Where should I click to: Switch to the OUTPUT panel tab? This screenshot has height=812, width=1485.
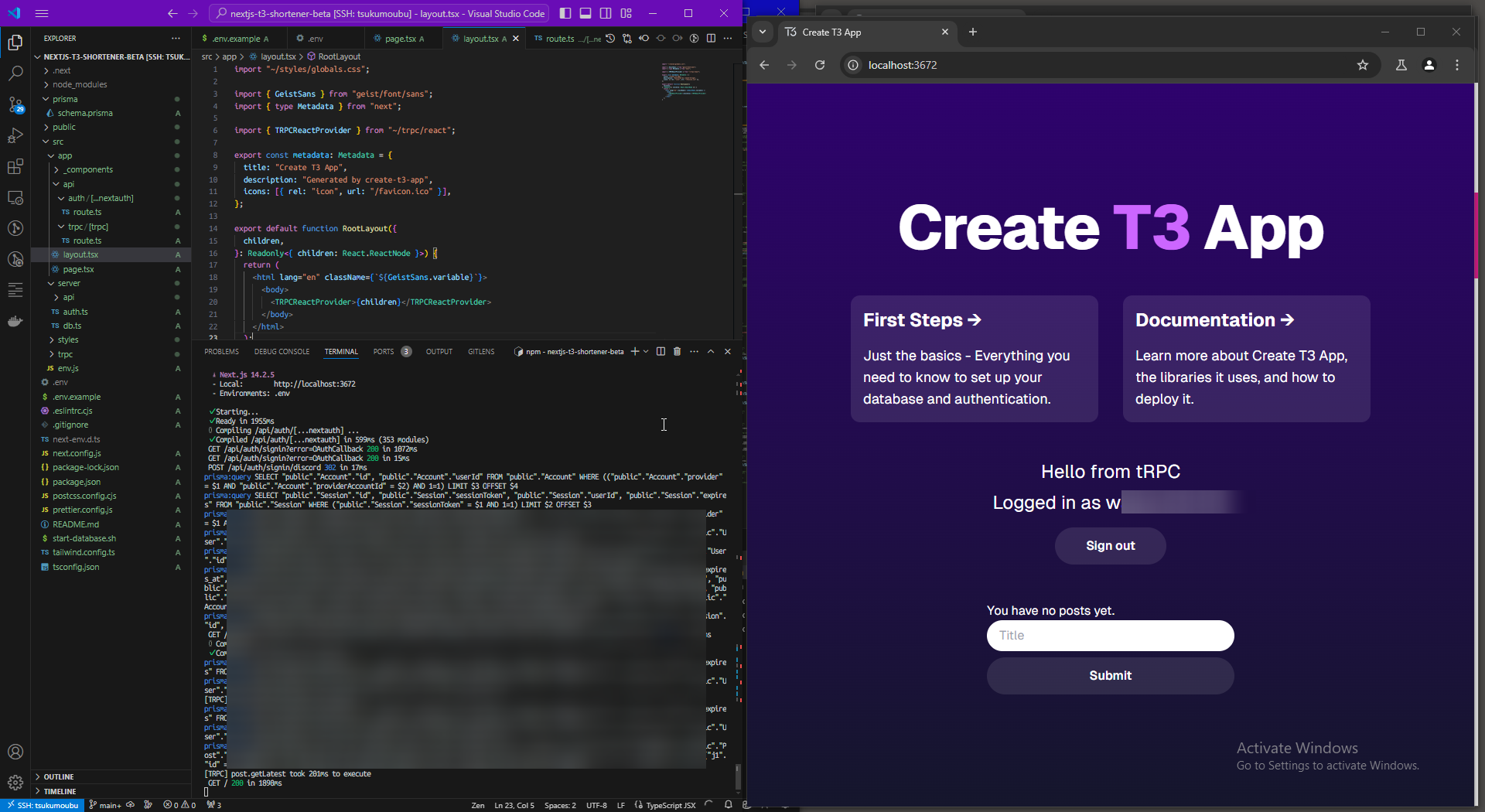click(x=439, y=351)
